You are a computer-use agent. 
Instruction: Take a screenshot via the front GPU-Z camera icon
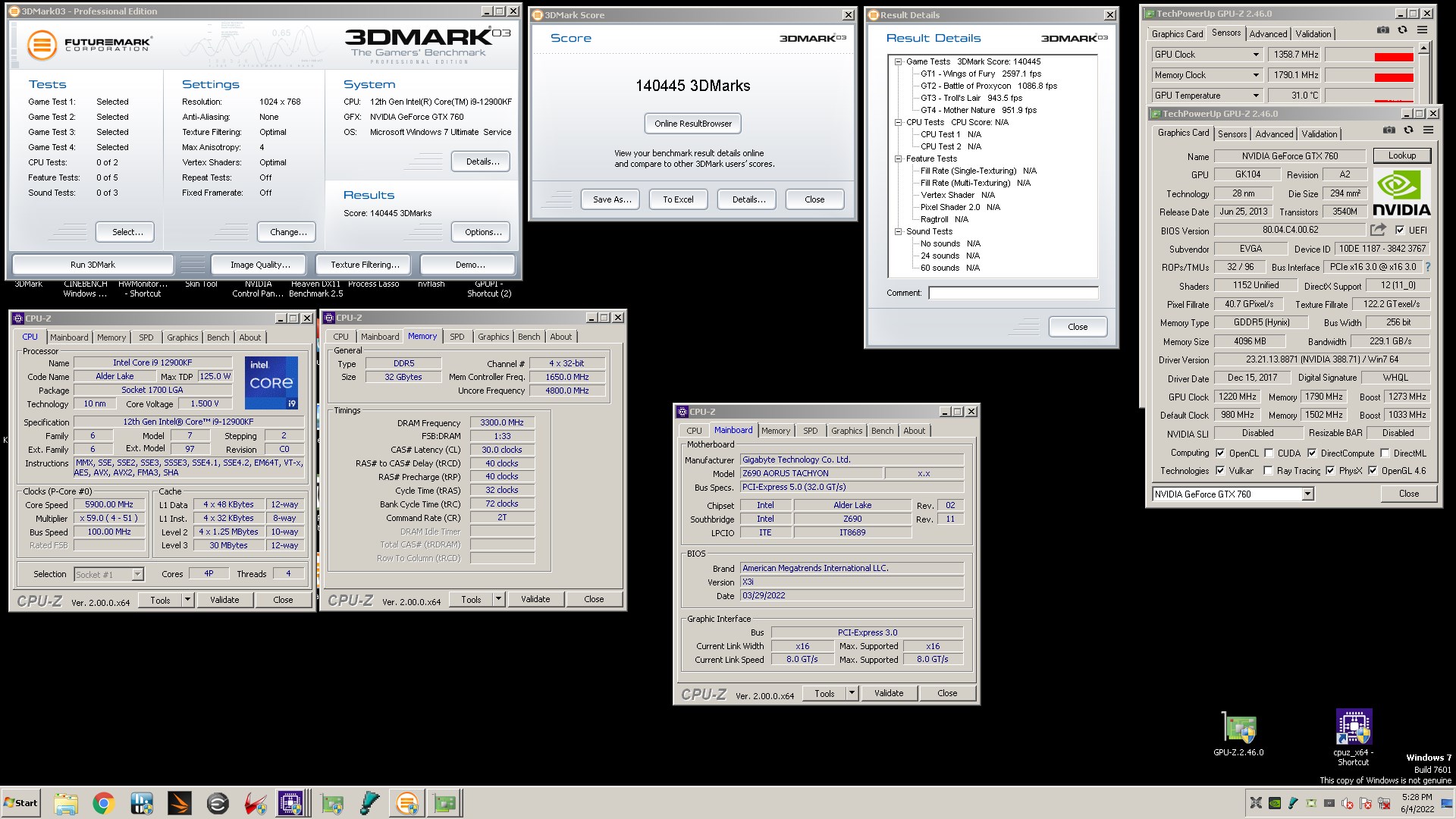point(1389,130)
